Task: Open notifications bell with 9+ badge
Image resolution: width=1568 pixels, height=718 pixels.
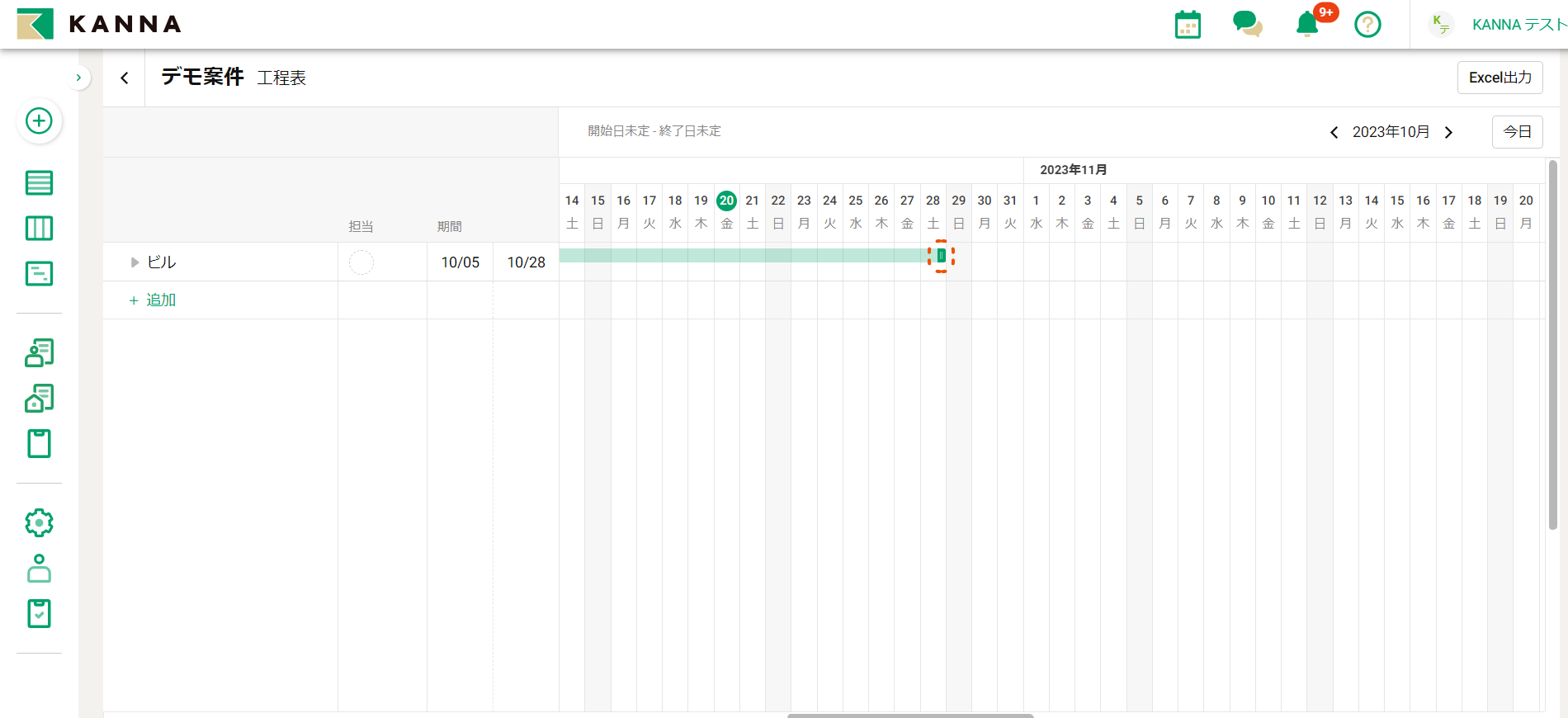Action: 1307,24
